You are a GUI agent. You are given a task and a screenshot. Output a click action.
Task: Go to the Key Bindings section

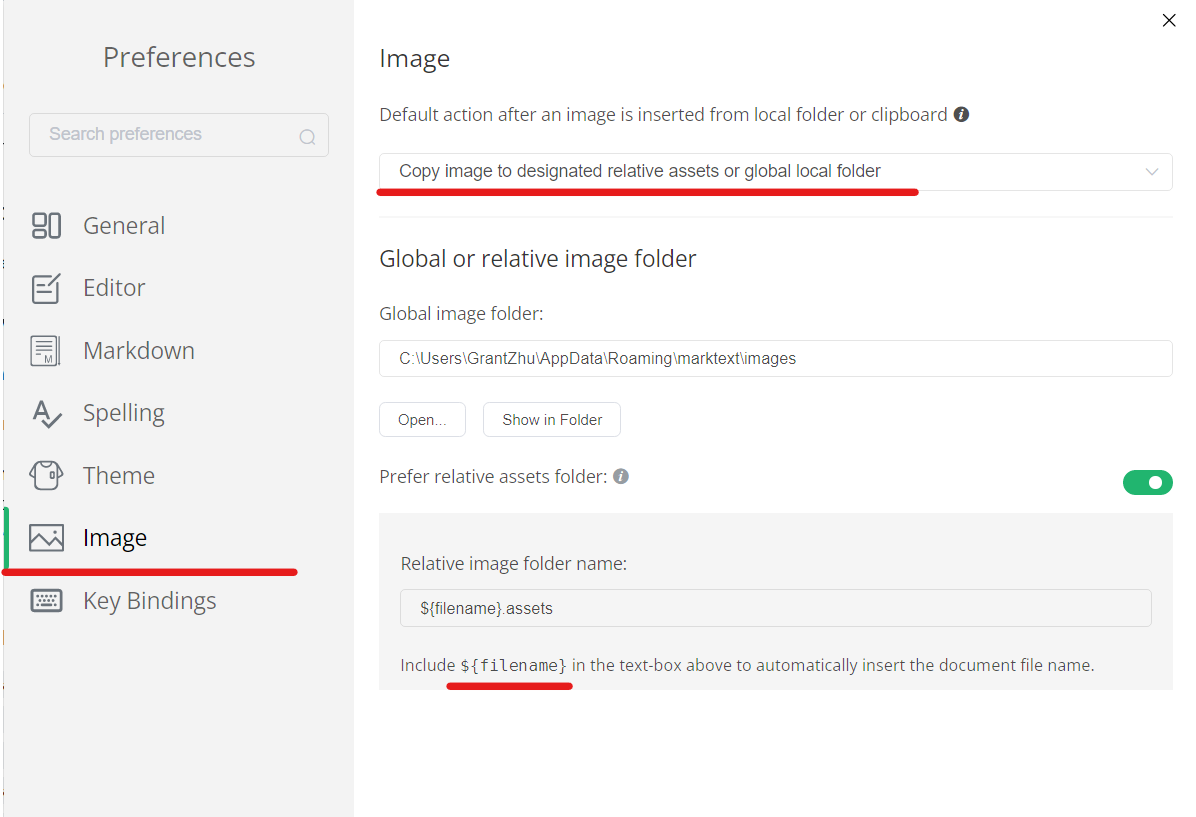click(150, 600)
